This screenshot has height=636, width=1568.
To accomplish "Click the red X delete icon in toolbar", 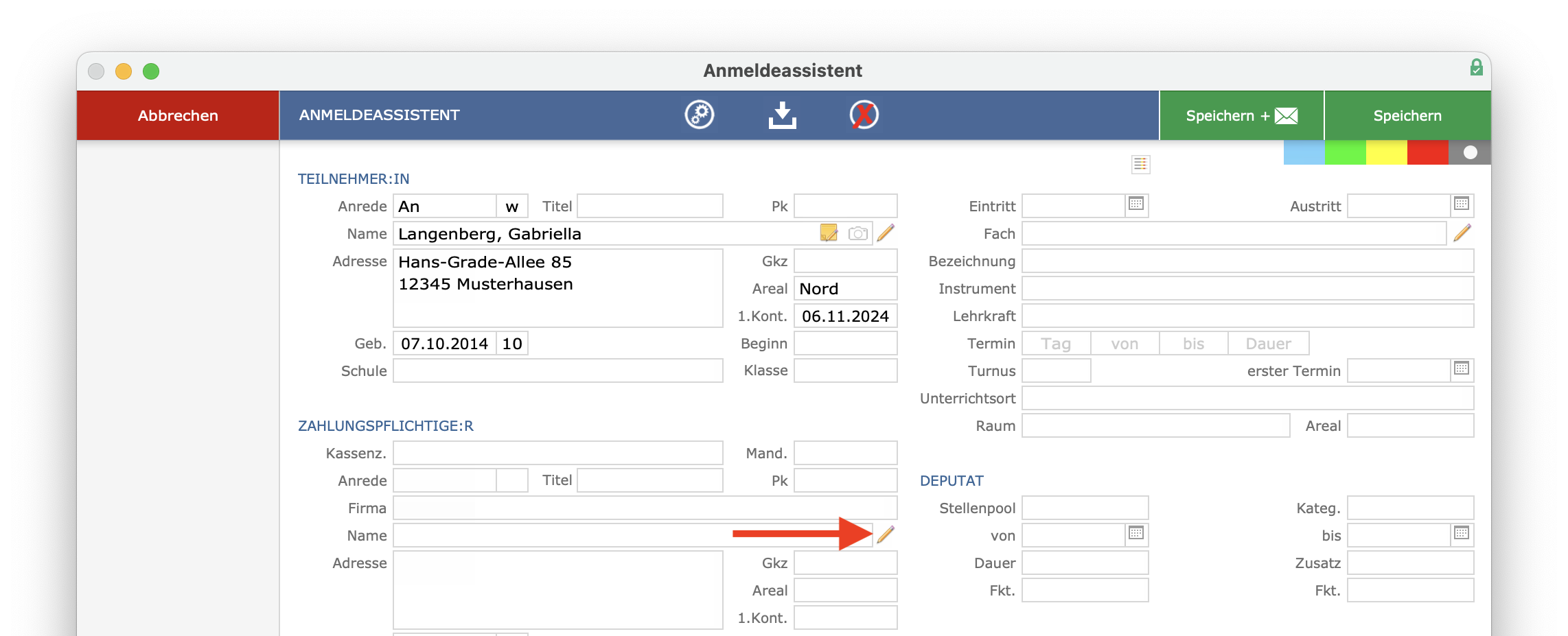I will coord(864,115).
